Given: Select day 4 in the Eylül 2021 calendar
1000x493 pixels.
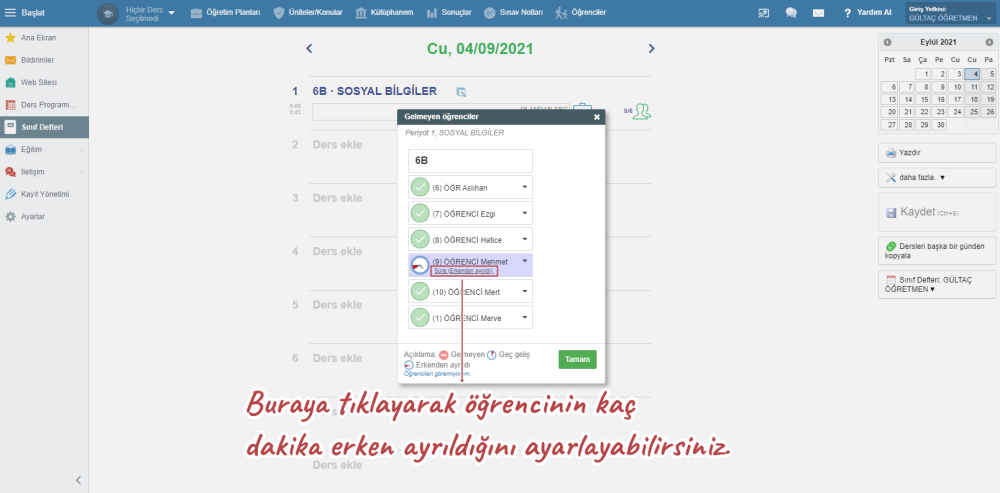Looking at the screenshot, I should 972,74.
